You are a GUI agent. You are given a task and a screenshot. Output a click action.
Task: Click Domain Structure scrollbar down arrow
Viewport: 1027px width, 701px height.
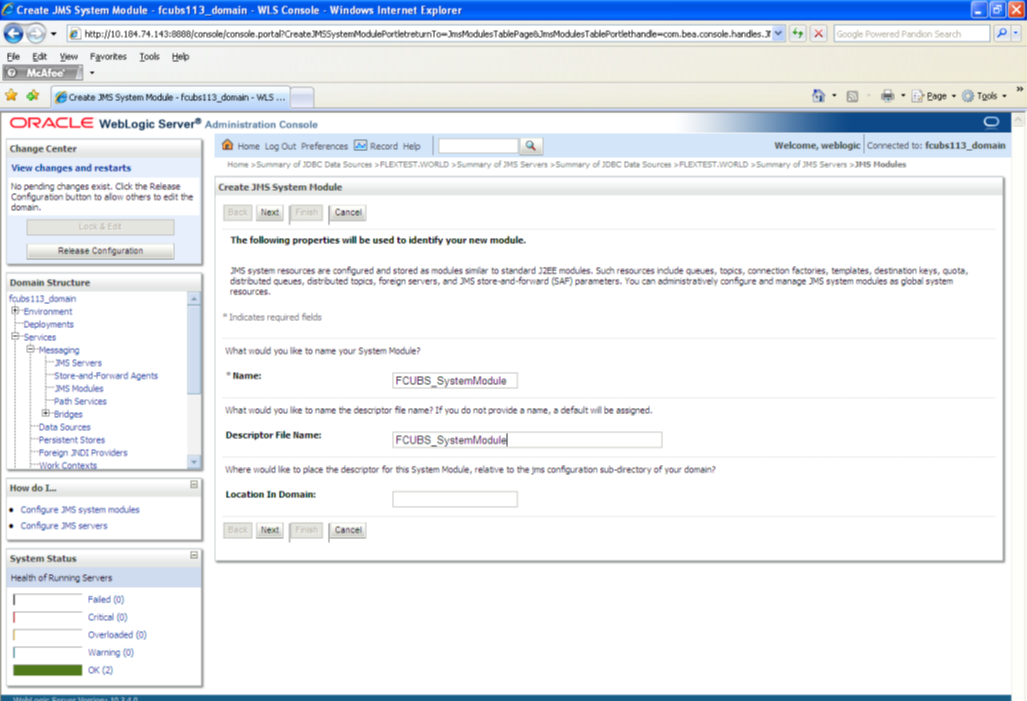(194, 462)
